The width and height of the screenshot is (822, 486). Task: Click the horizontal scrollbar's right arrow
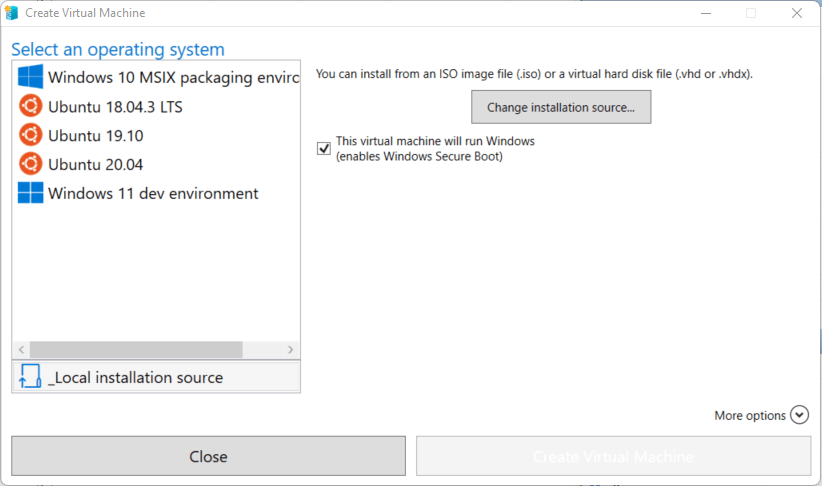(291, 350)
